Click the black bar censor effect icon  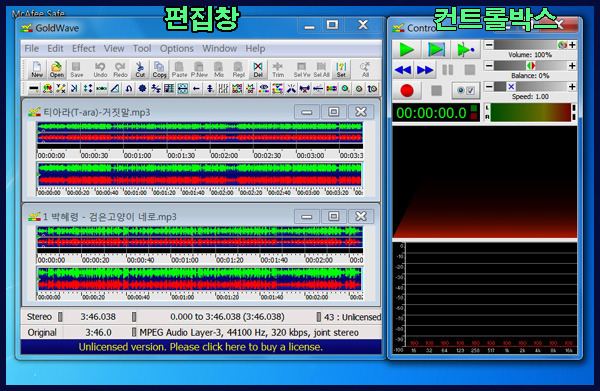(x=34, y=89)
